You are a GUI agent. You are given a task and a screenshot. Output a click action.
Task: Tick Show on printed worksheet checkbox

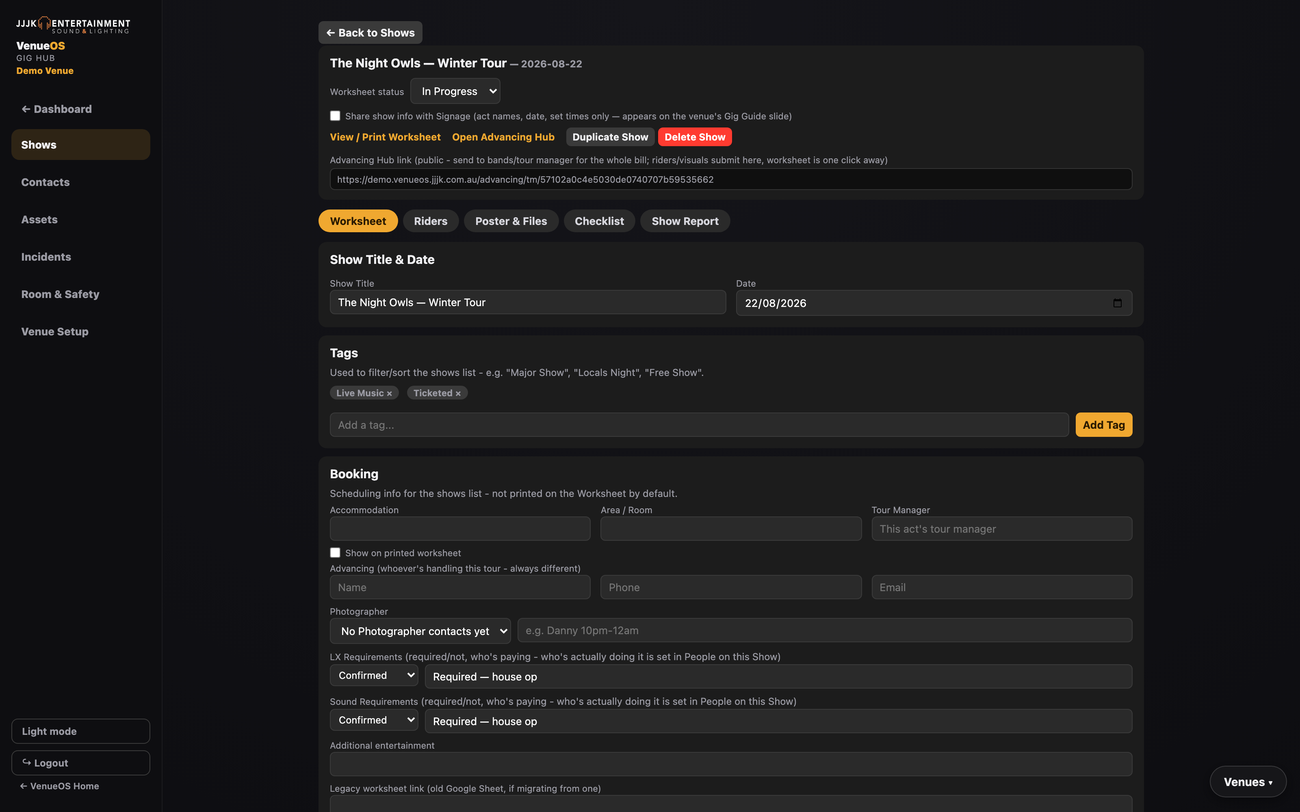[x=335, y=552]
